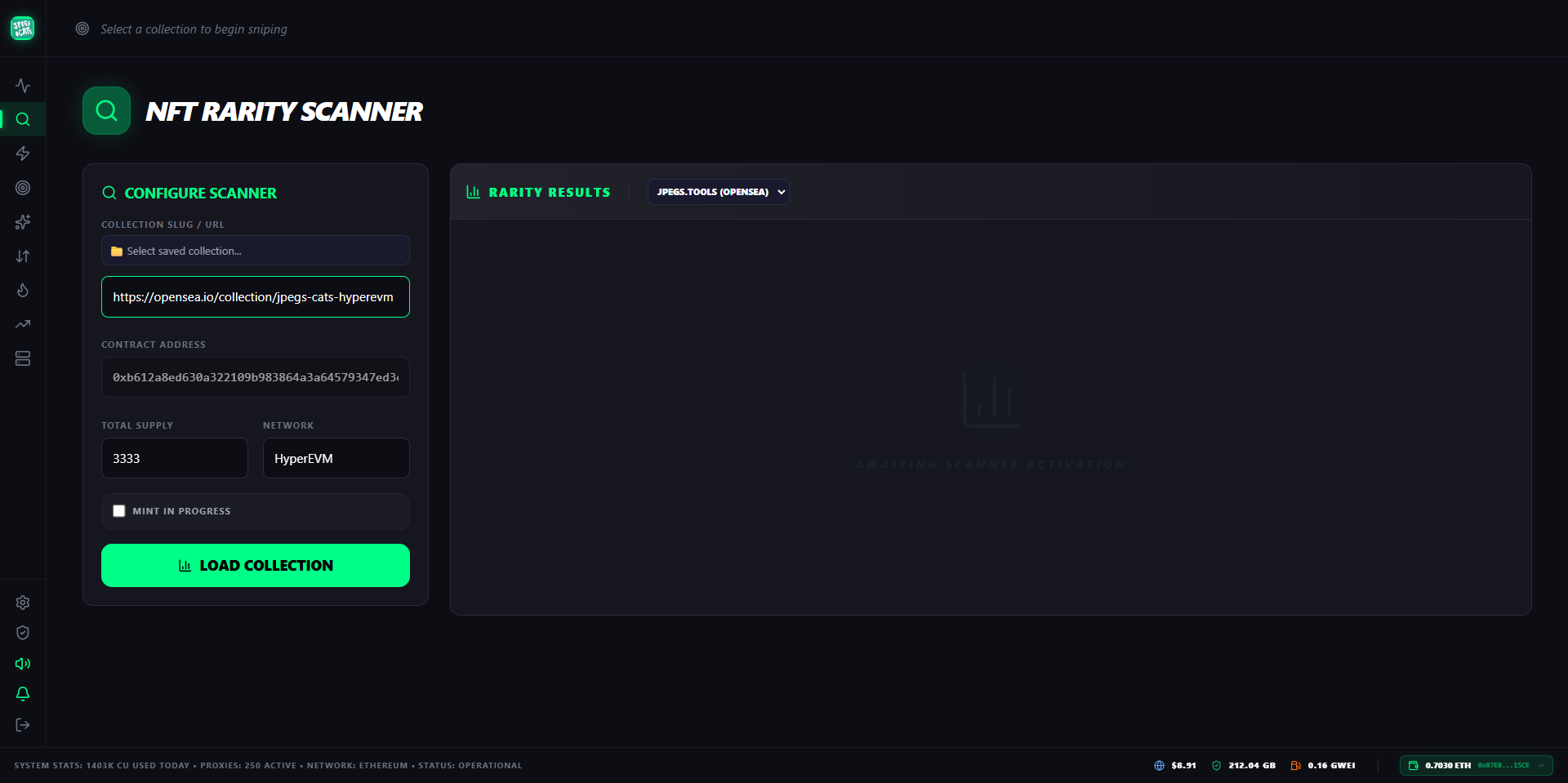This screenshot has height=783, width=1568.
Task: Click the shield icon beside 212.04 GB
Action: click(x=1216, y=766)
